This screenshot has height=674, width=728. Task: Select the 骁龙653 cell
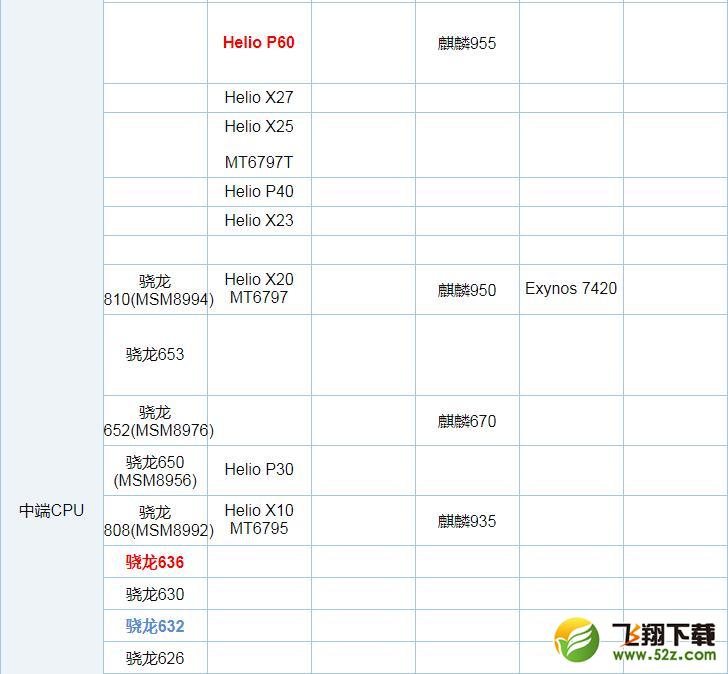(155, 355)
